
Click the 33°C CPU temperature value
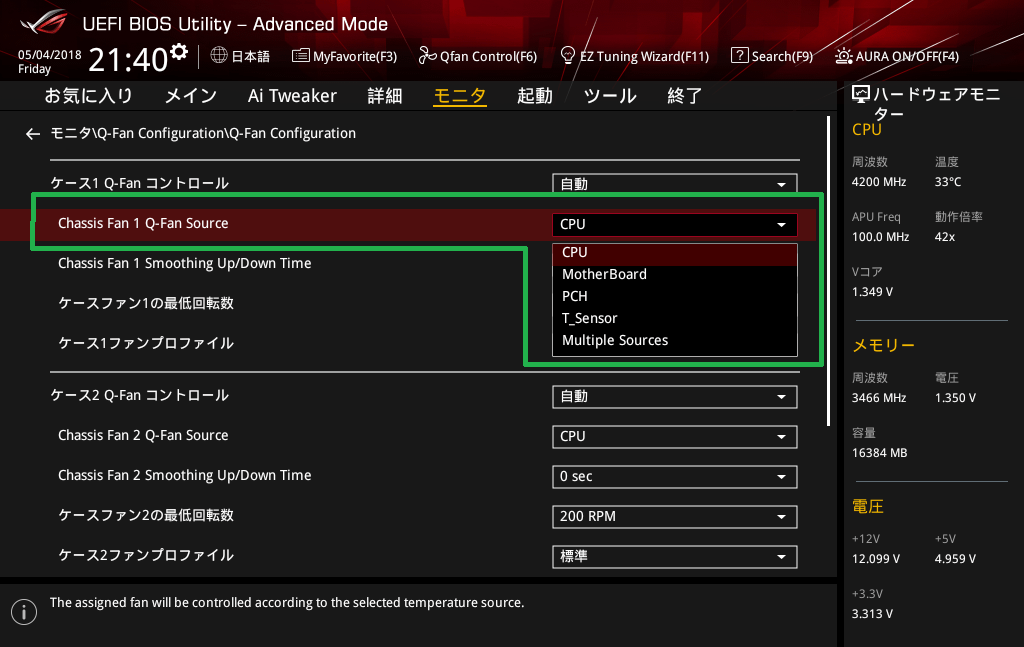point(948,182)
